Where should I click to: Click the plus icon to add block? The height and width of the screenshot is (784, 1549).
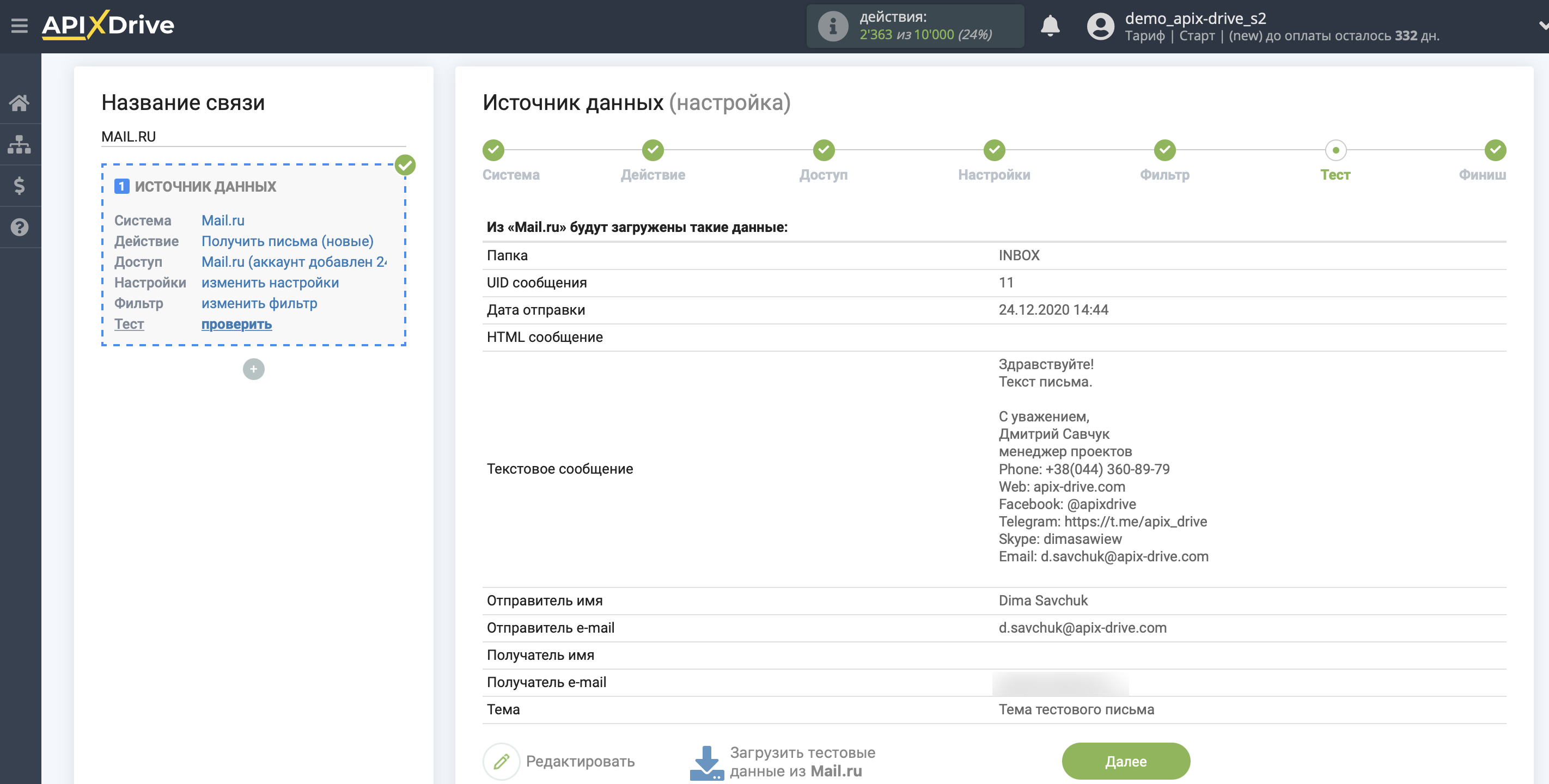[x=254, y=369]
